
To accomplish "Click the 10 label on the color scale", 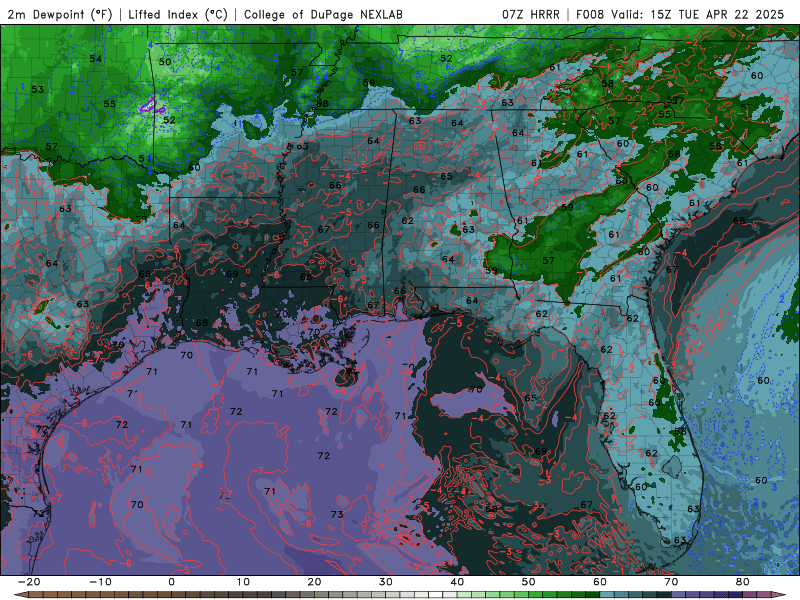I will (243, 582).
